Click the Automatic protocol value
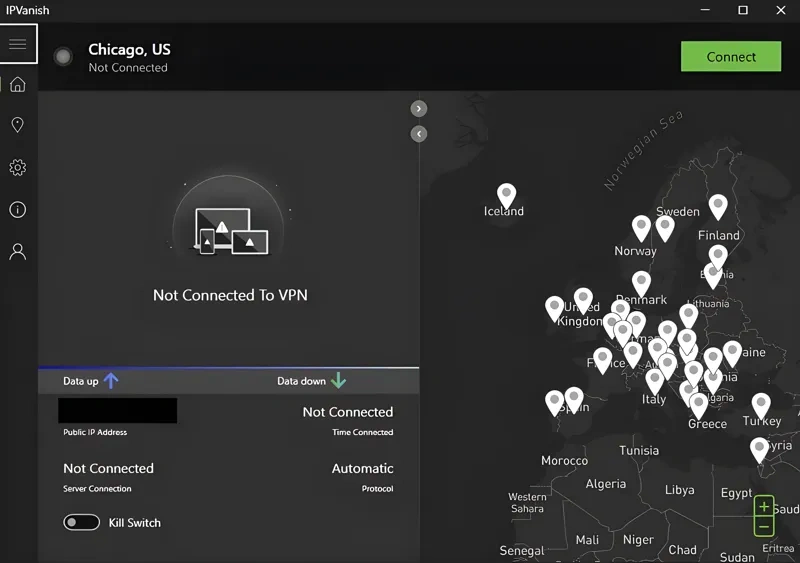 pos(362,468)
